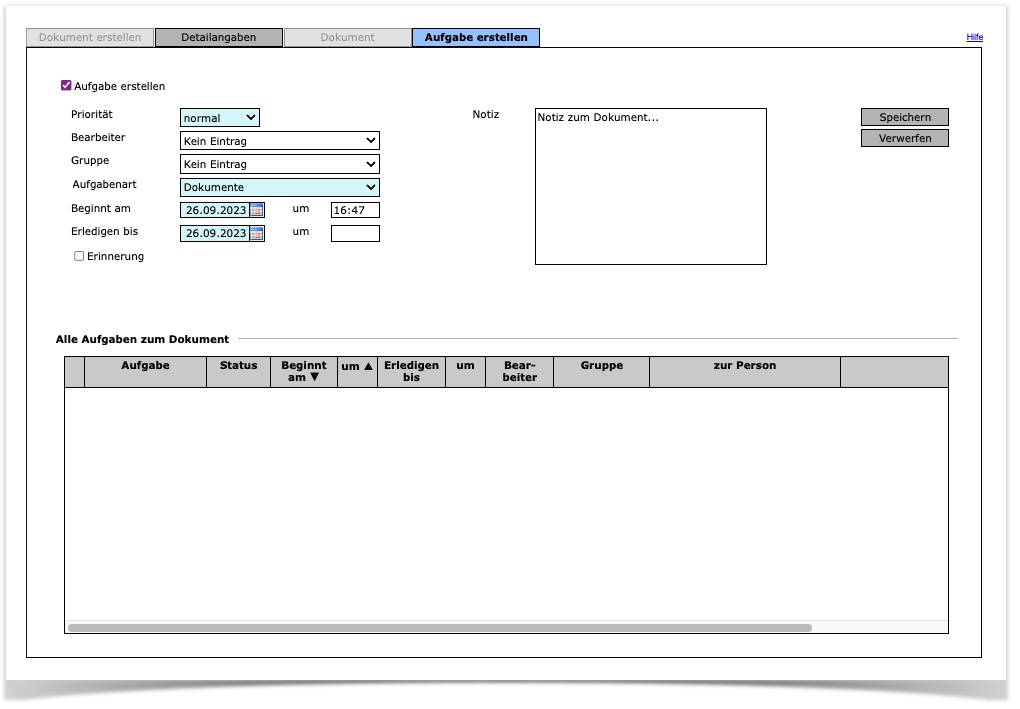The image size is (1020, 709).
Task: Uncheck the Aufgabe erstellen checkbox
Action: (67, 86)
